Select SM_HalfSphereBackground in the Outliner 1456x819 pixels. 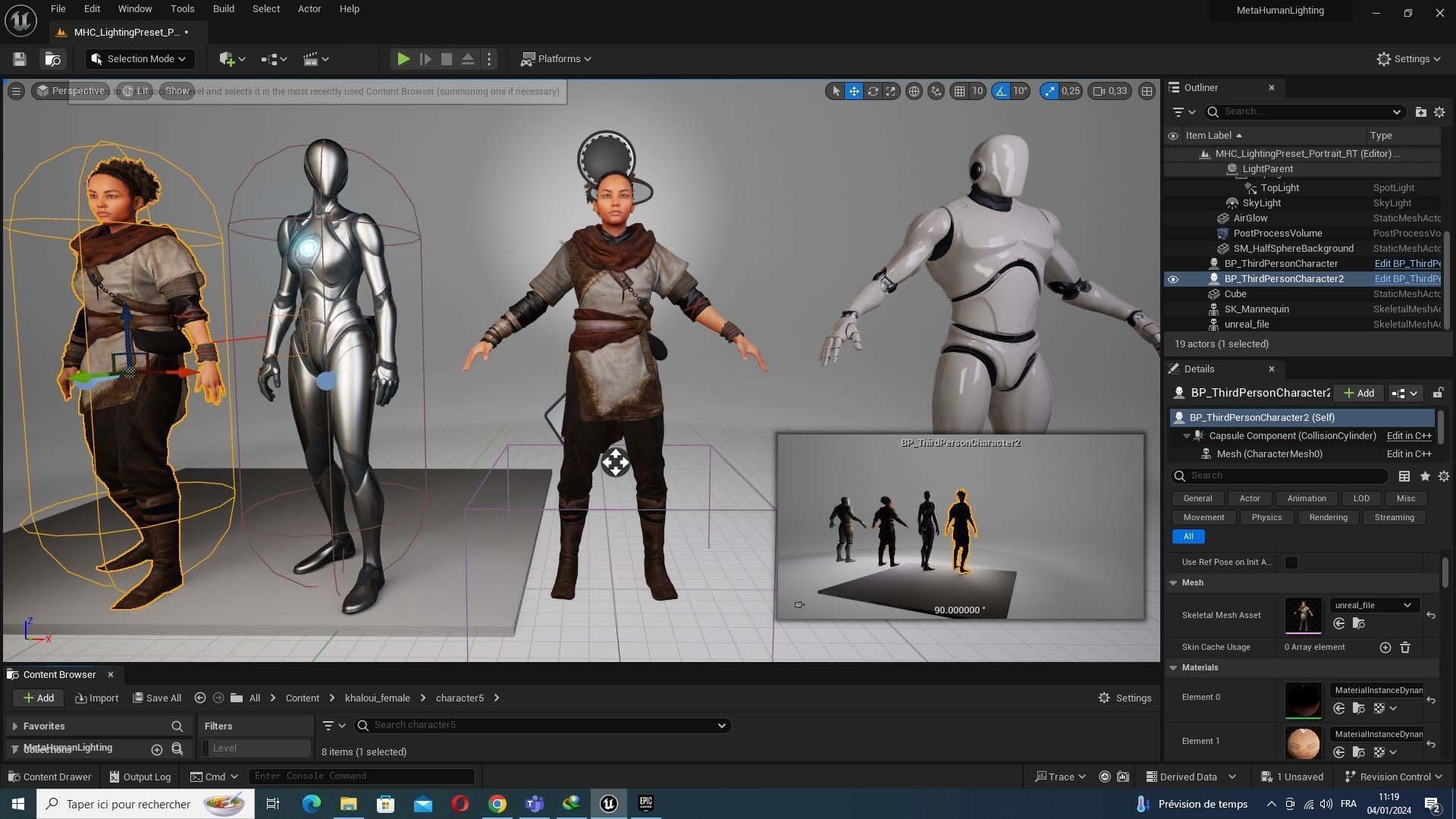1293,249
